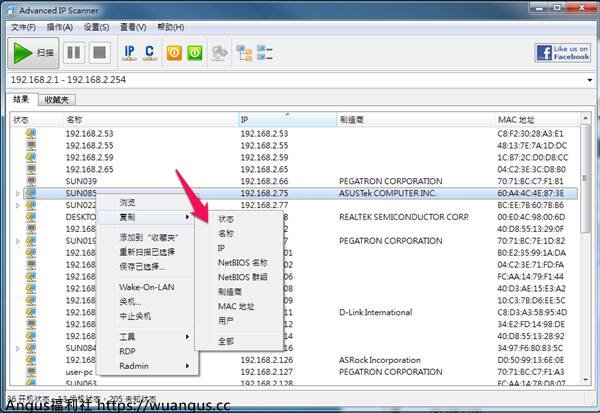This screenshot has width=600, height=413.
Task: Open the IP range history dropdown arrow
Action: pyautogui.click(x=589, y=80)
